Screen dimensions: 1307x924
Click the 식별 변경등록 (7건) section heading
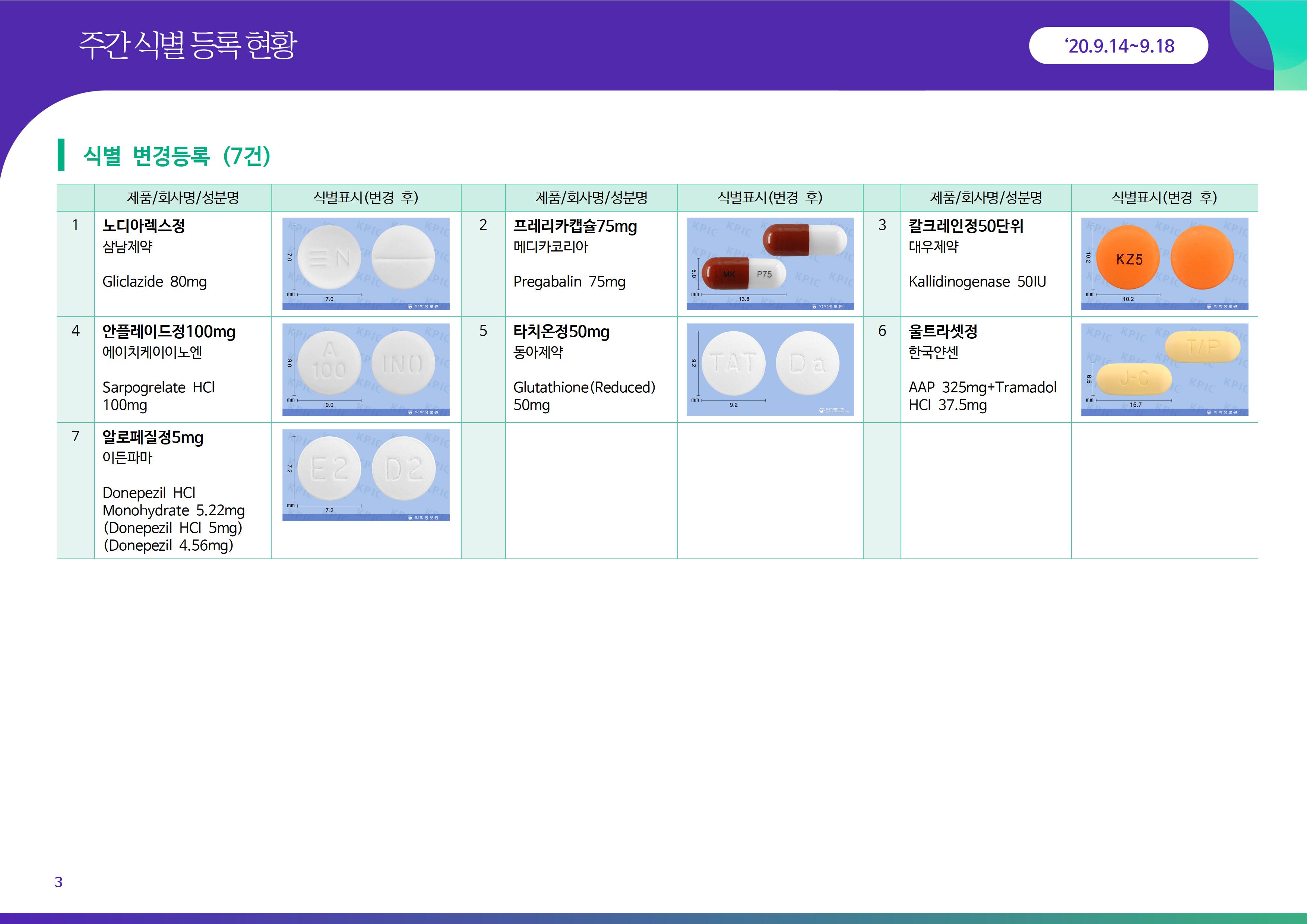177,155
